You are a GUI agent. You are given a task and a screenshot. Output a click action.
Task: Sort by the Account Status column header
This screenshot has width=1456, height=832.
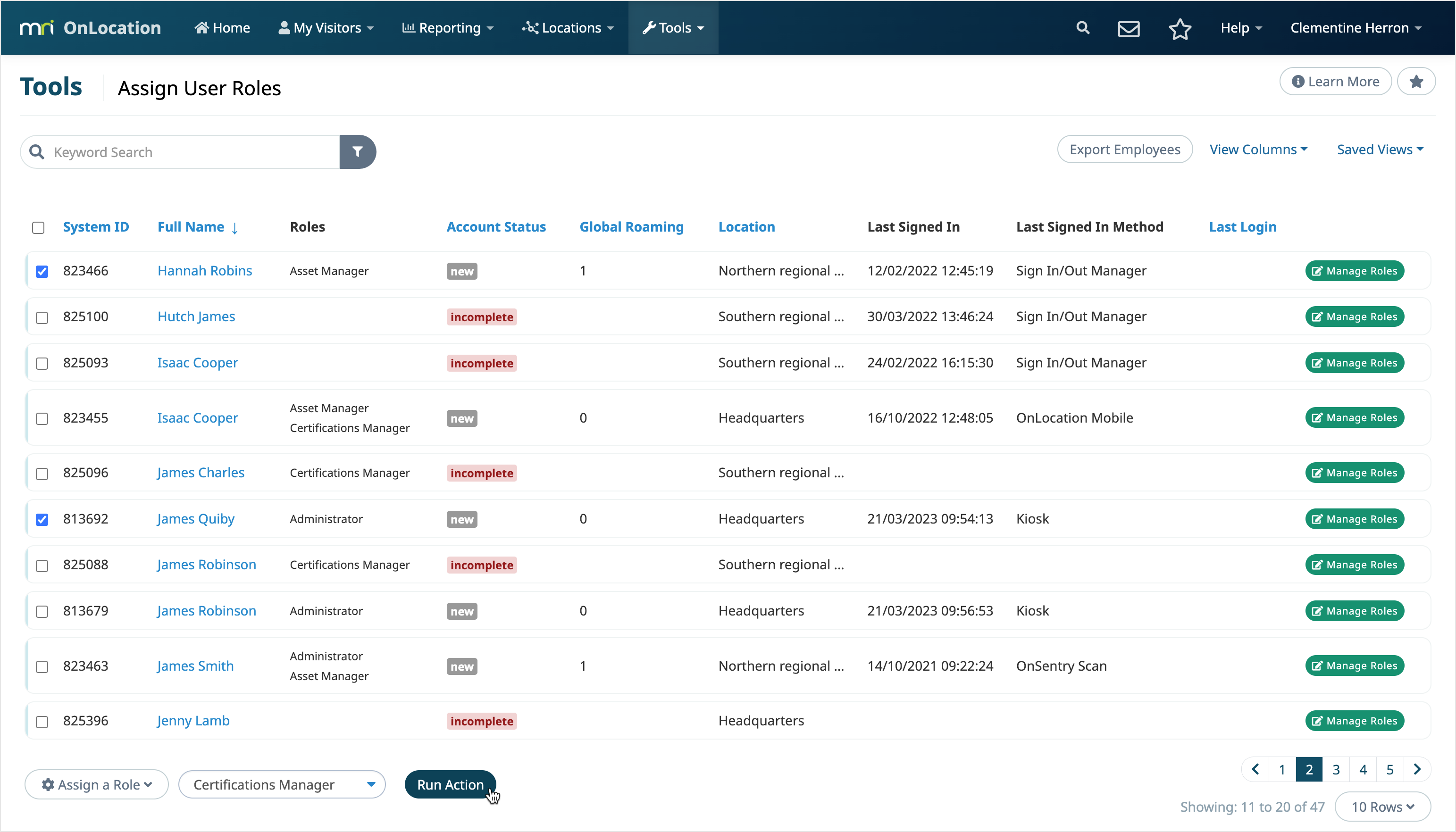pos(496,227)
